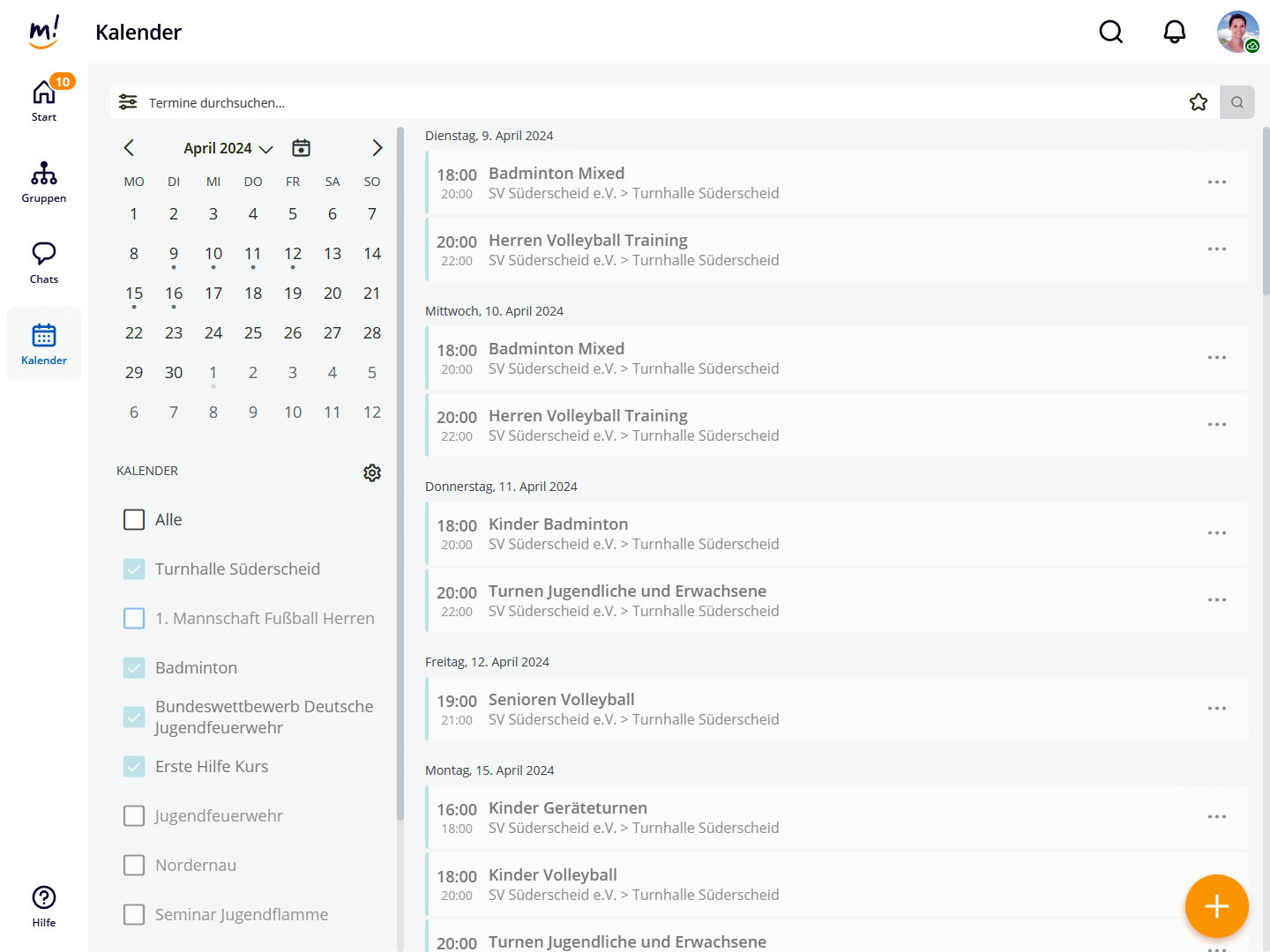The image size is (1270, 952).
Task: Check the Alle calendars checkbox
Action: pos(134,520)
